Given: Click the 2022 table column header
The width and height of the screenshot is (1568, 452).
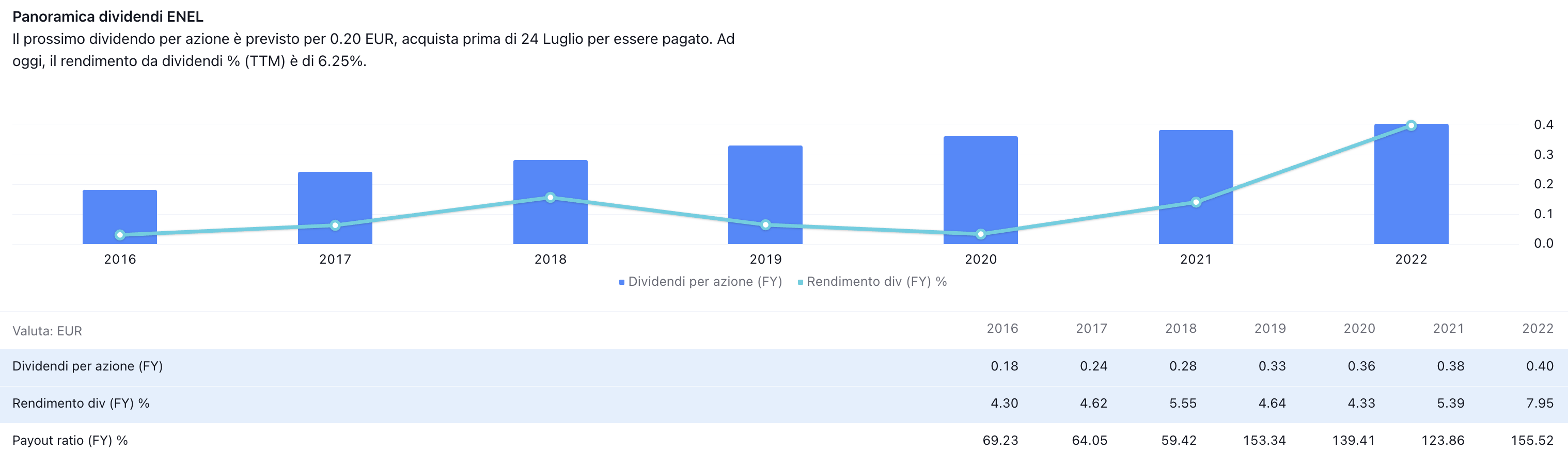Looking at the screenshot, I should tap(1538, 329).
